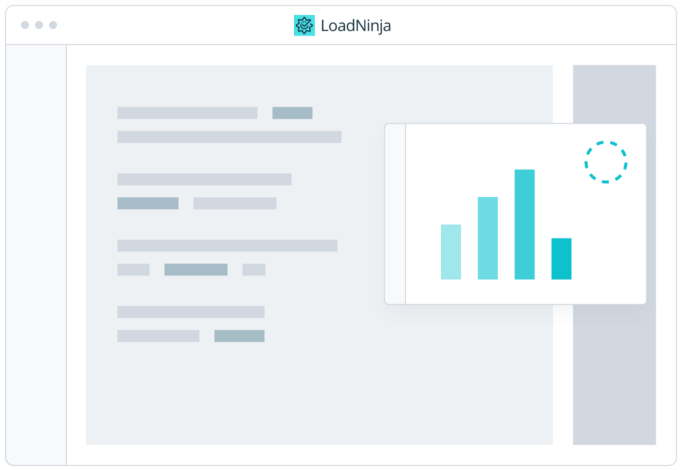This screenshot has width=682, height=470.
Task: Click the dark tag in second placeholder group
Action: point(148,203)
